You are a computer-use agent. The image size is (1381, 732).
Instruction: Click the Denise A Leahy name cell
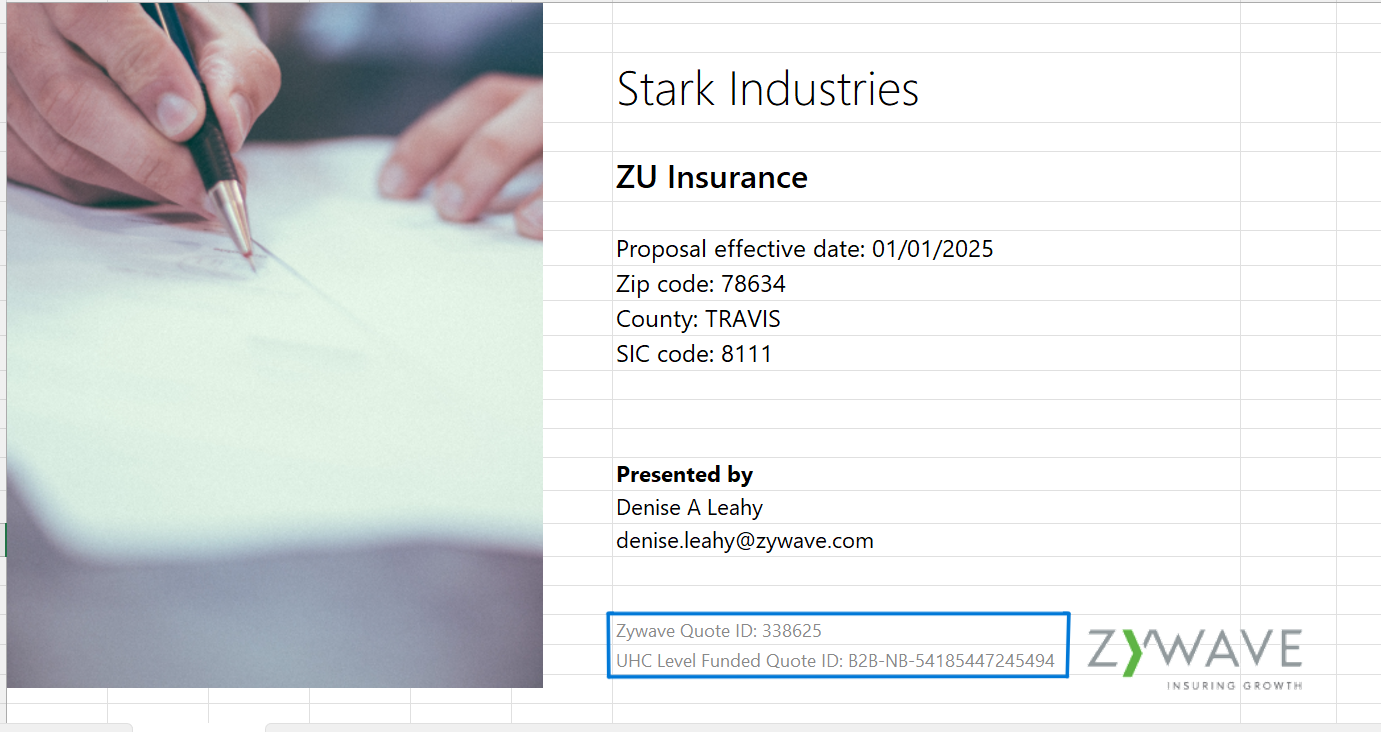[x=689, y=508]
